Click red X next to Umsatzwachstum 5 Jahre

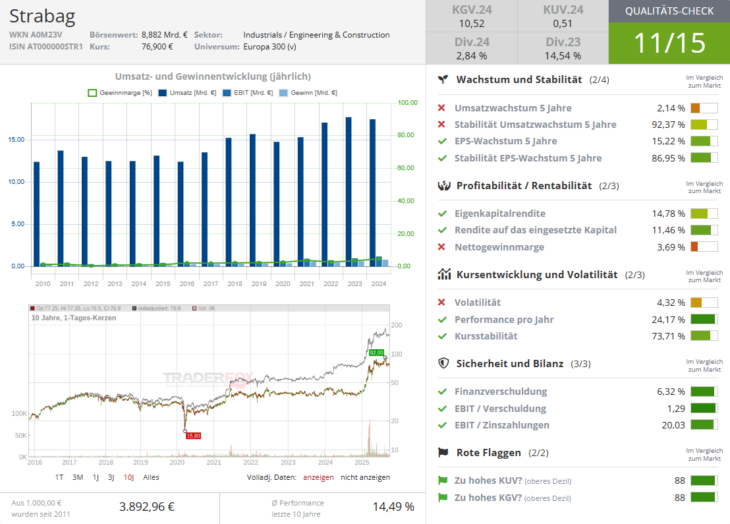point(441,108)
